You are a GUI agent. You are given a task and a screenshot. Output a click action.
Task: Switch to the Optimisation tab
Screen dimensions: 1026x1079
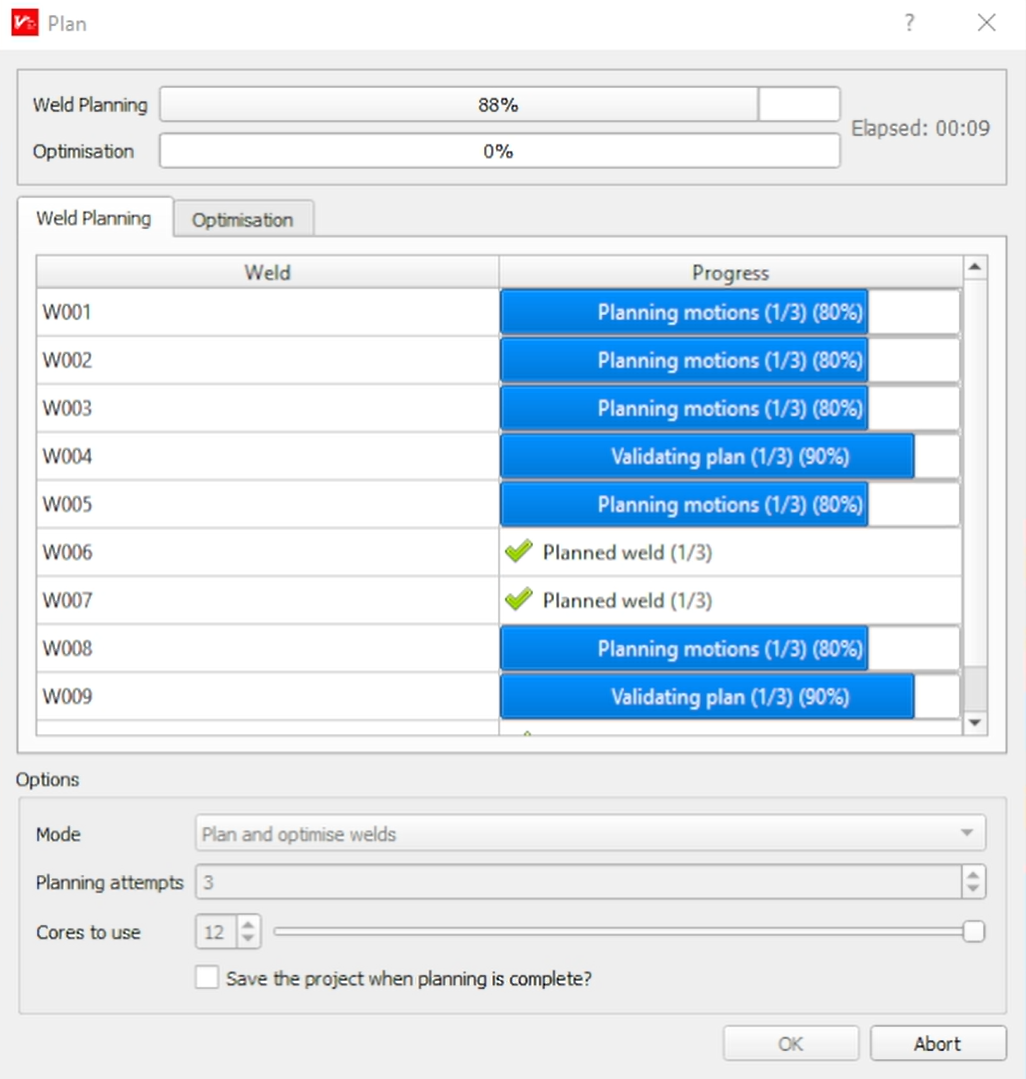point(243,220)
